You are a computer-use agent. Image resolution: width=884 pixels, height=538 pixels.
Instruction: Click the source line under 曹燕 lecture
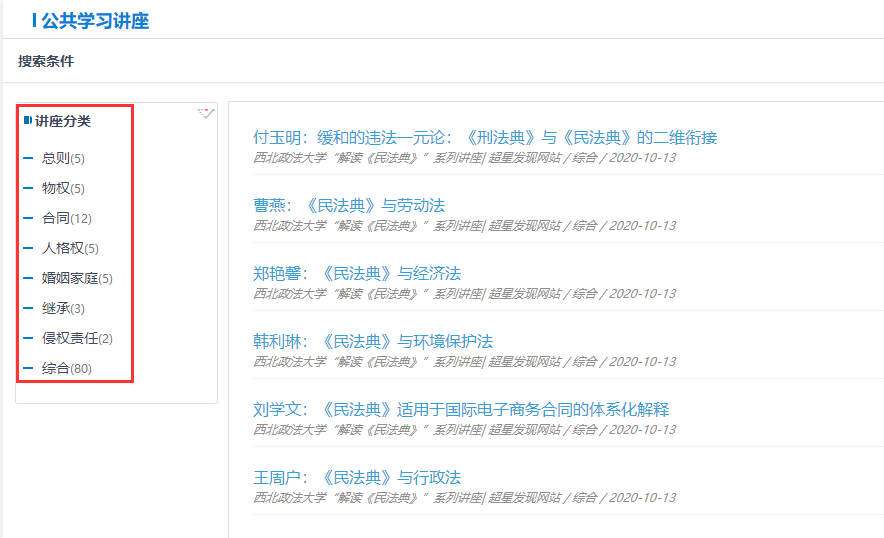(x=464, y=226)
